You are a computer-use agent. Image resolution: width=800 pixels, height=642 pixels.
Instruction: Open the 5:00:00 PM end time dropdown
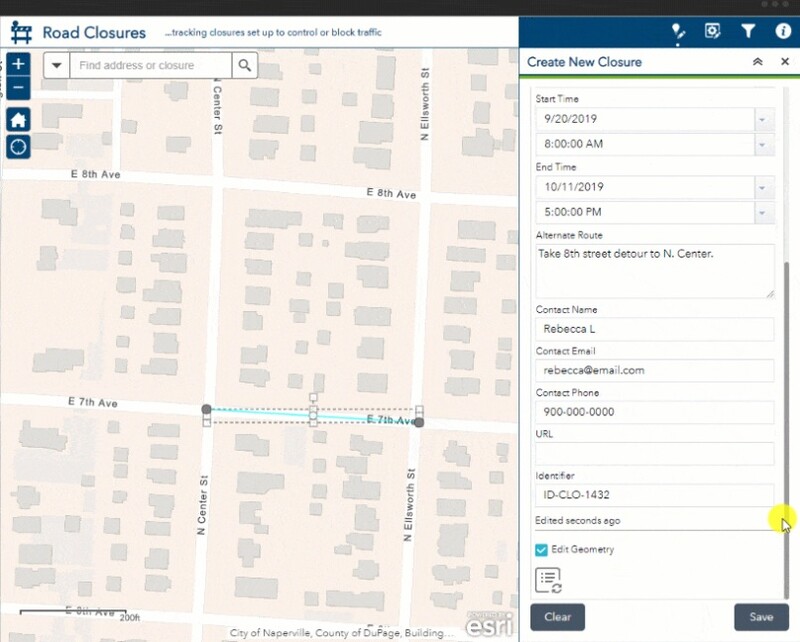tap(764, 212)
